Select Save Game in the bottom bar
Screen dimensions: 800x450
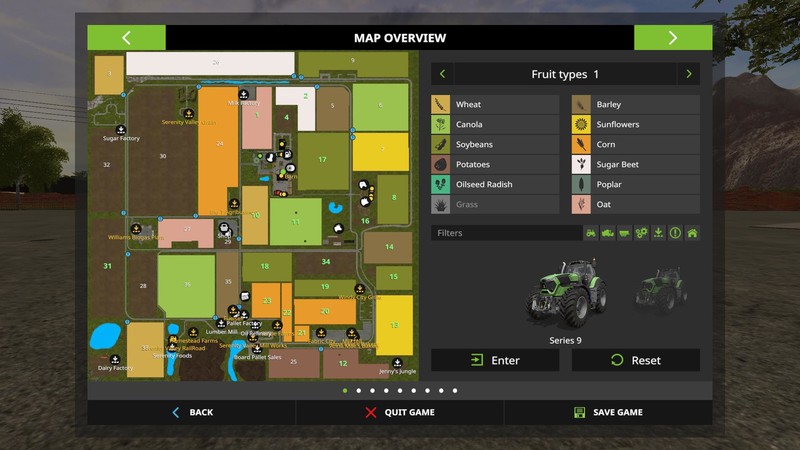pos(608,412)
